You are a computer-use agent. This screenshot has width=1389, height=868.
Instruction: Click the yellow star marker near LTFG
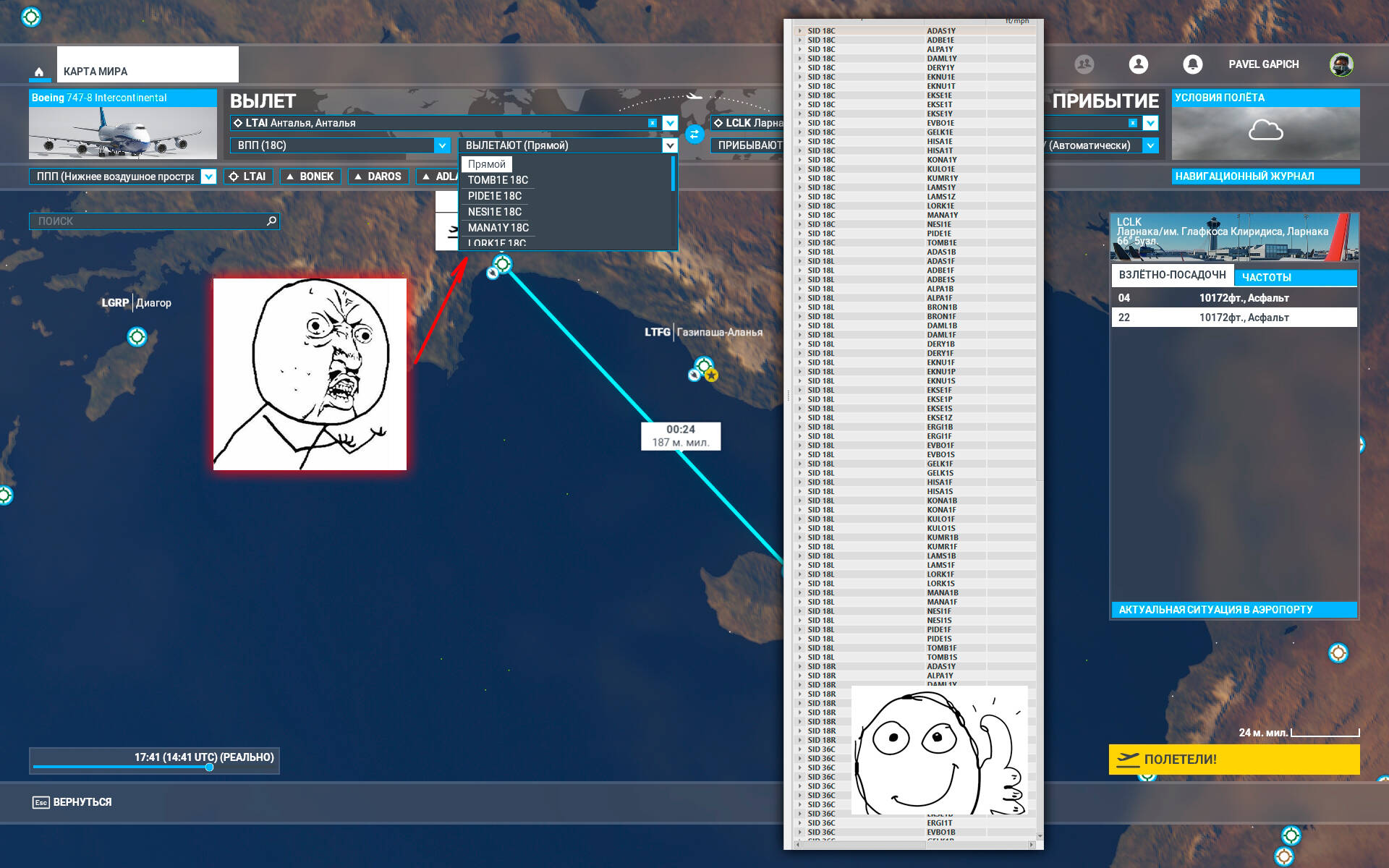pyautogui.click(x=712, y=375)
